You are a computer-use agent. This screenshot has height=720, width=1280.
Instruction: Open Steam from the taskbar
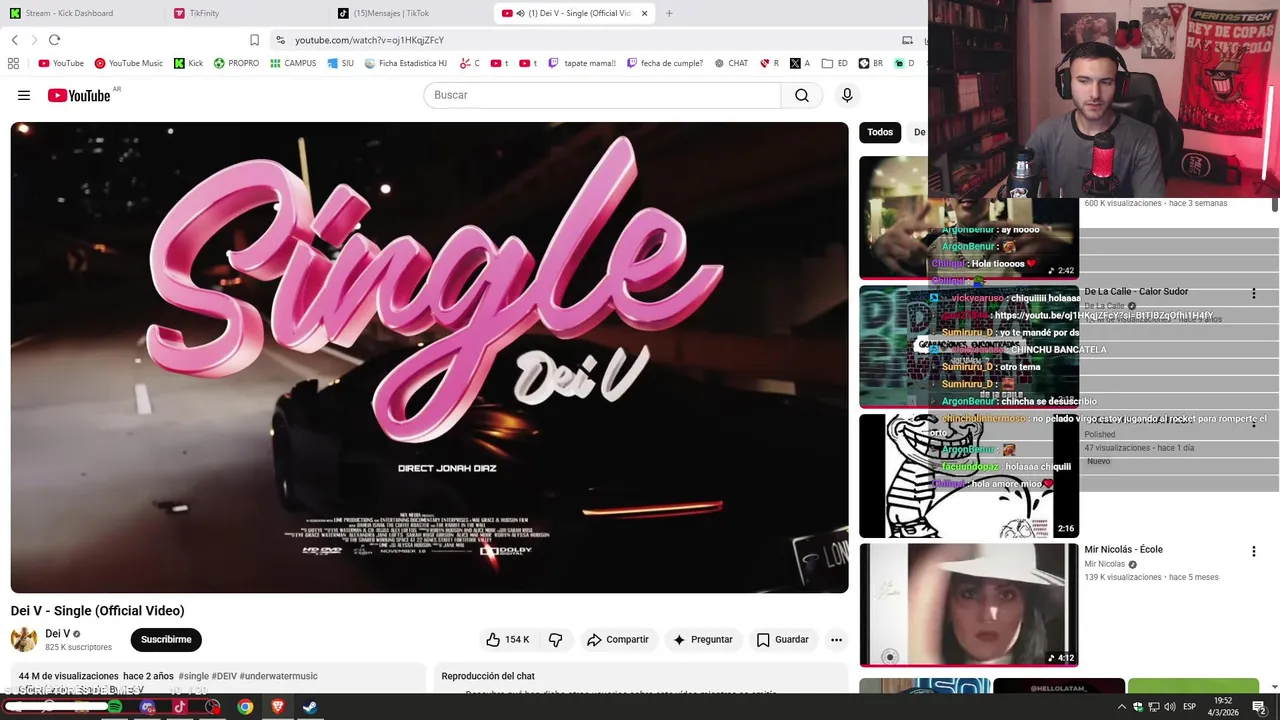tap(310, 707)
